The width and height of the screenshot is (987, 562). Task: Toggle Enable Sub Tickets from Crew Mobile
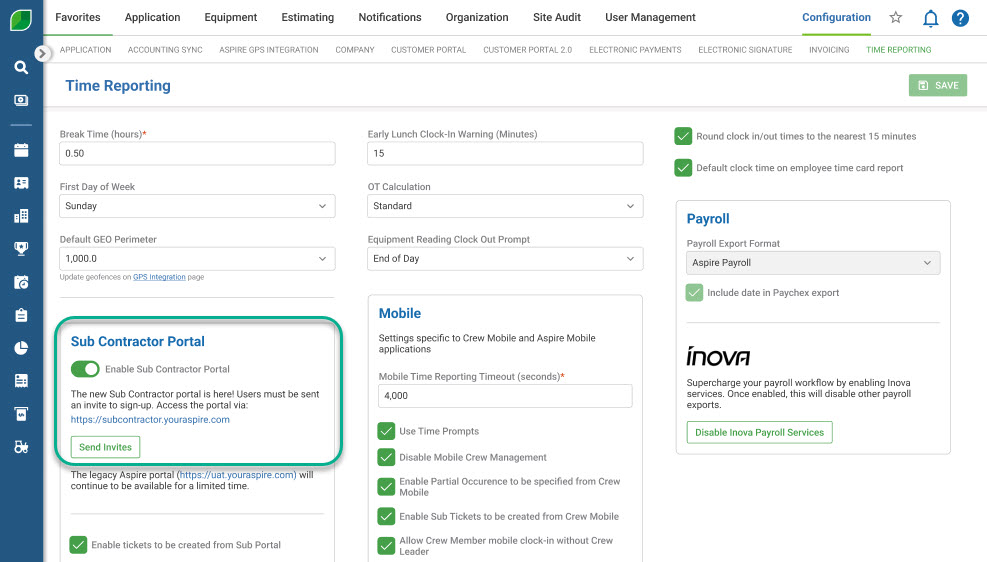[x=386, y=516]
